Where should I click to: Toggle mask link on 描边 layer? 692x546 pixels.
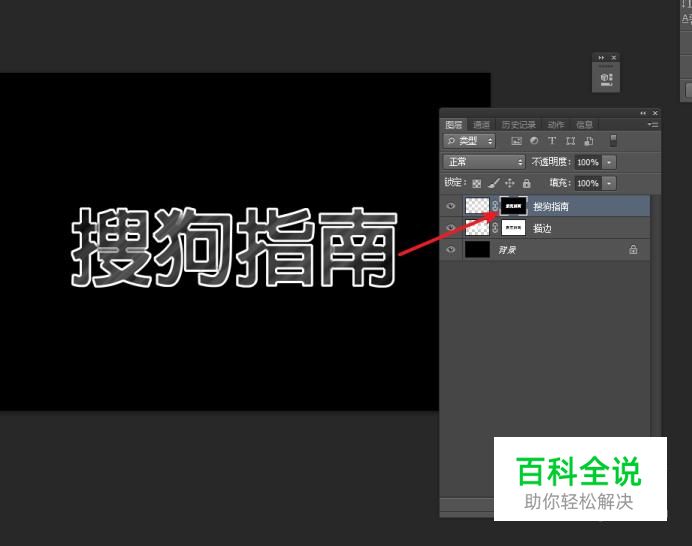tap(495, 228)
